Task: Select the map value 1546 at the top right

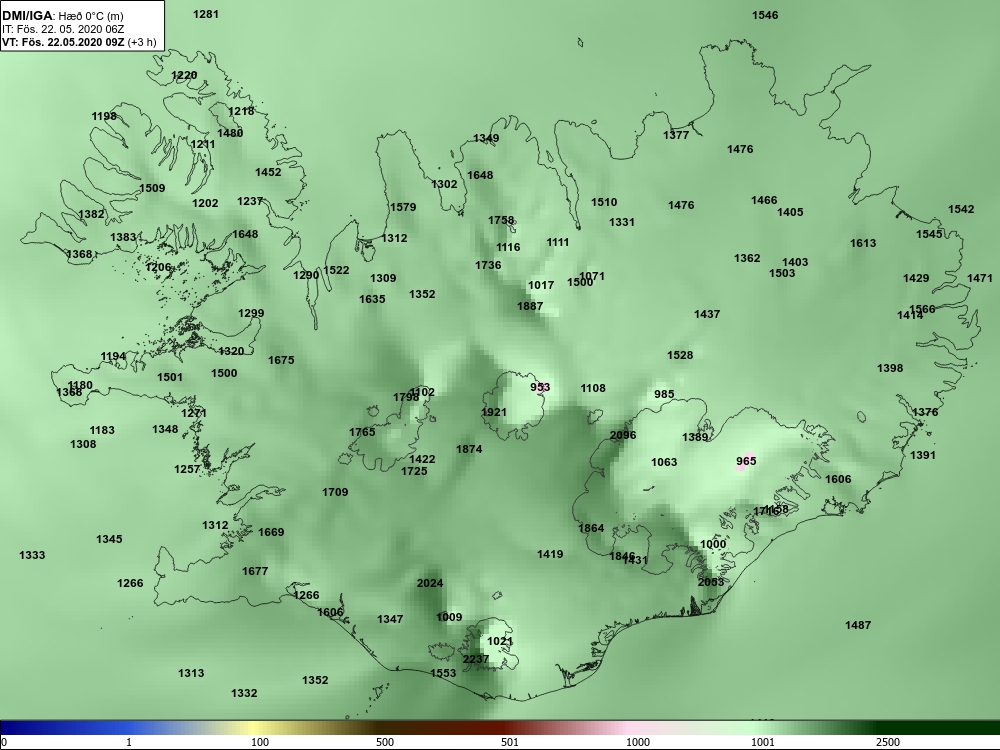Action: point(765,15)
